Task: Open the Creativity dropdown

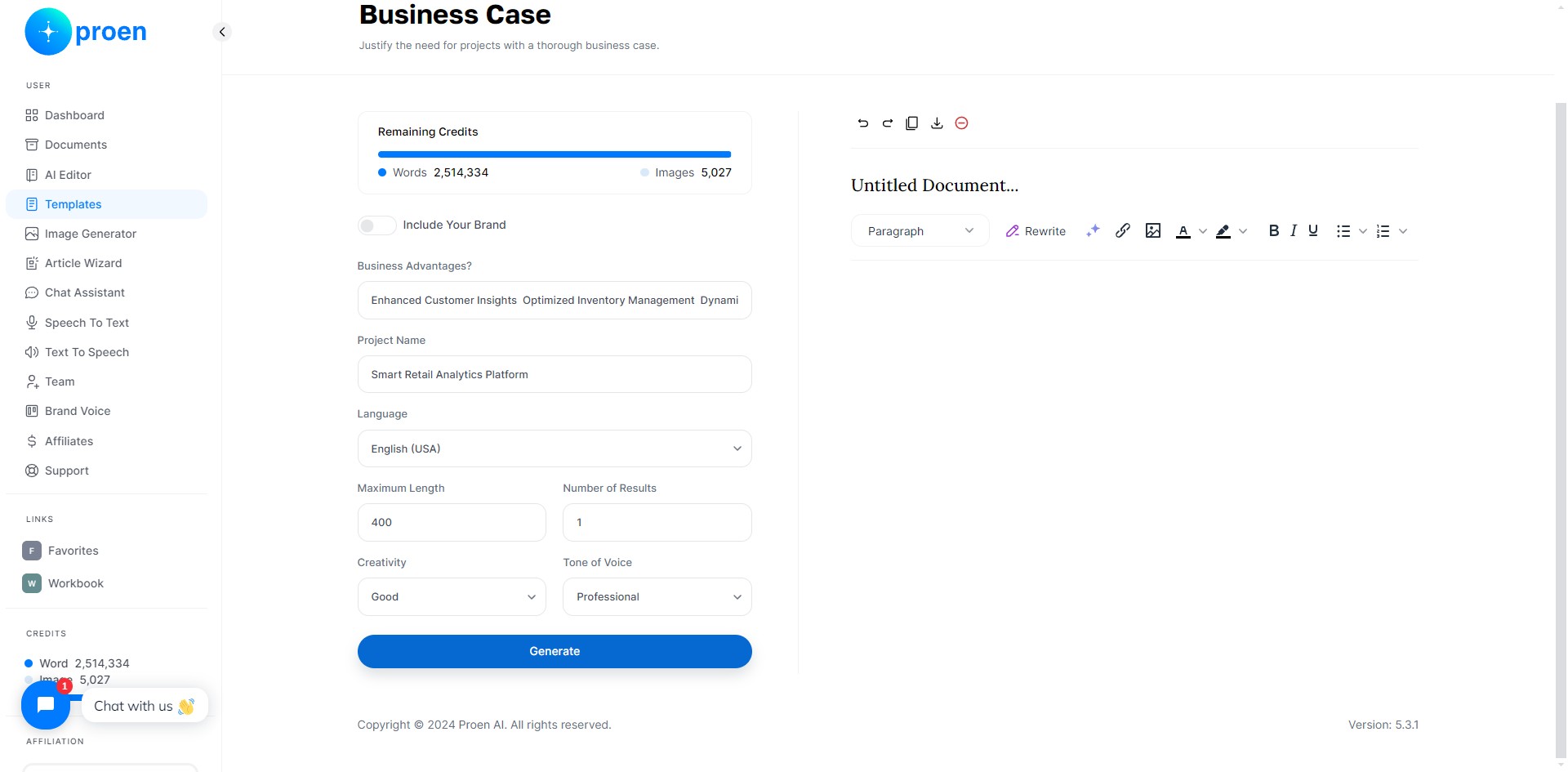Action: tap(452, 597)
